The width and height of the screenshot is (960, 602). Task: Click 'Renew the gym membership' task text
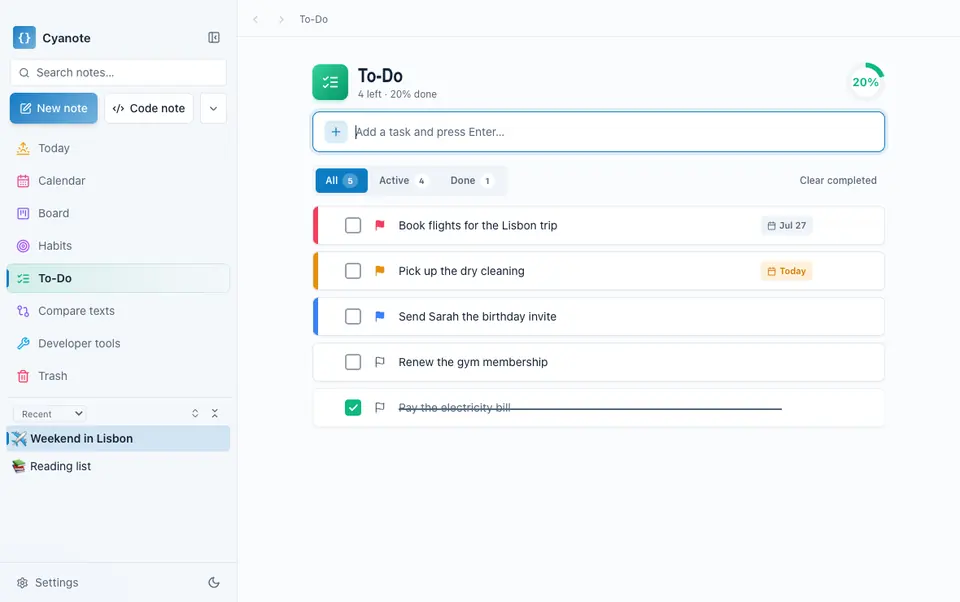[x=473, y=362]
